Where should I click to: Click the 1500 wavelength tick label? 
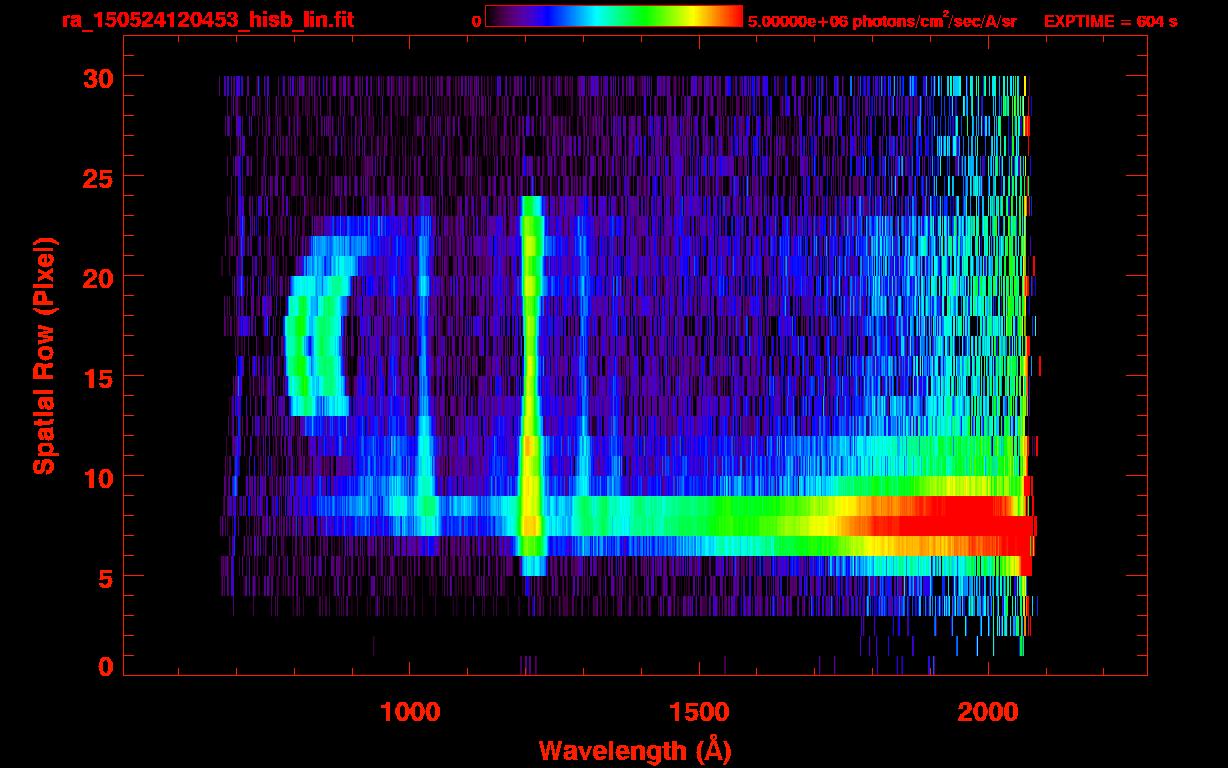tap(699, 712)
